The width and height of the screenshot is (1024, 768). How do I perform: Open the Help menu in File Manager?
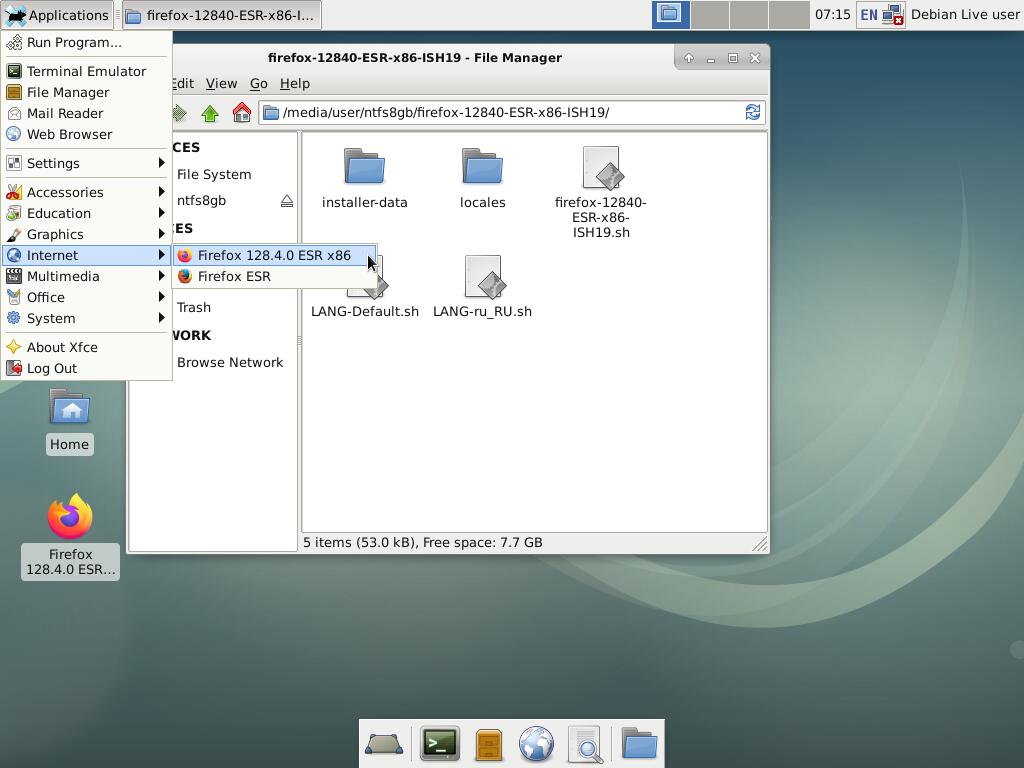(x=295, y=84)
